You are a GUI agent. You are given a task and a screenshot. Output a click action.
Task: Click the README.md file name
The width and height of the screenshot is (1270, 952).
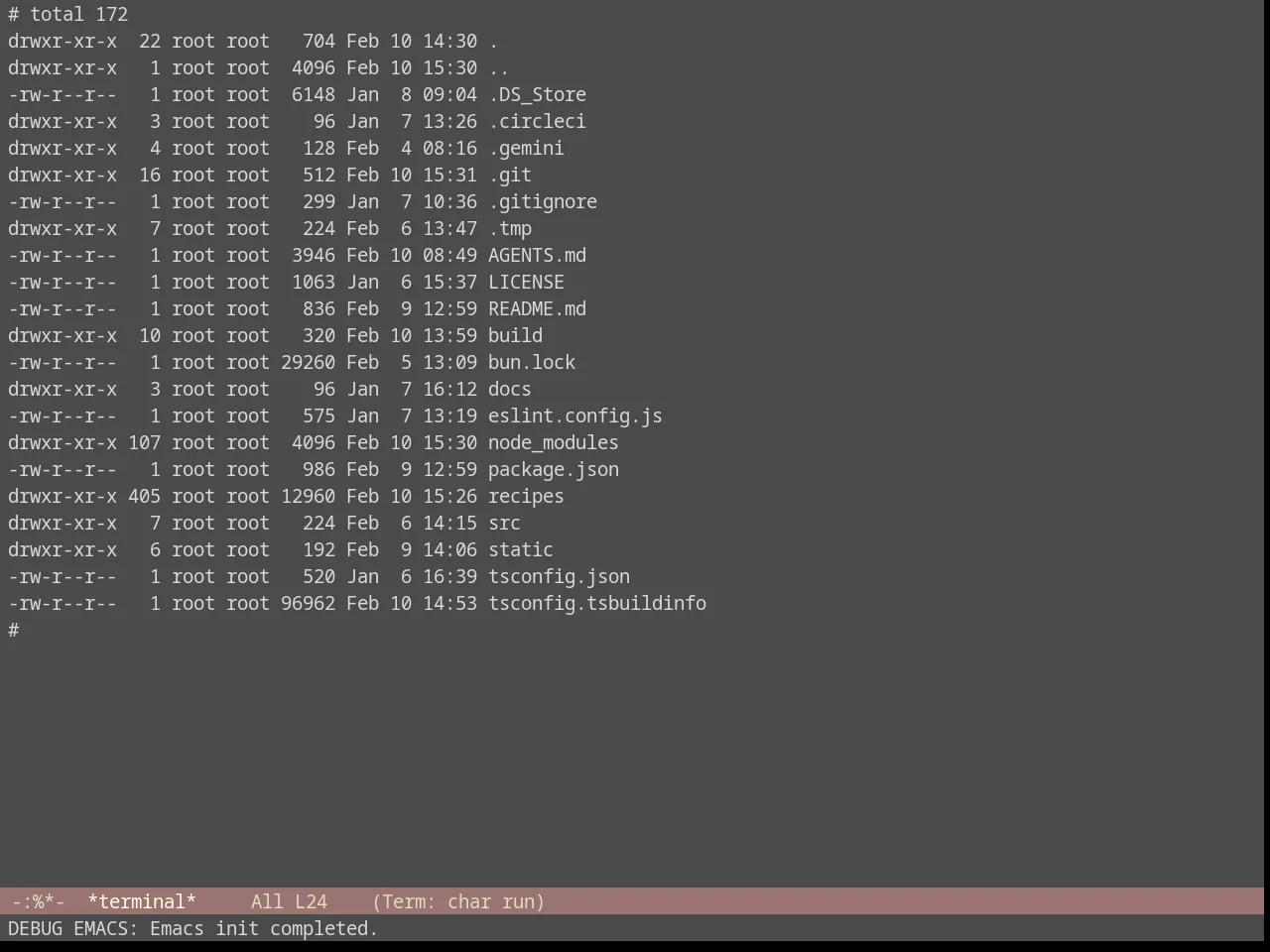click(x=537, y=308)
